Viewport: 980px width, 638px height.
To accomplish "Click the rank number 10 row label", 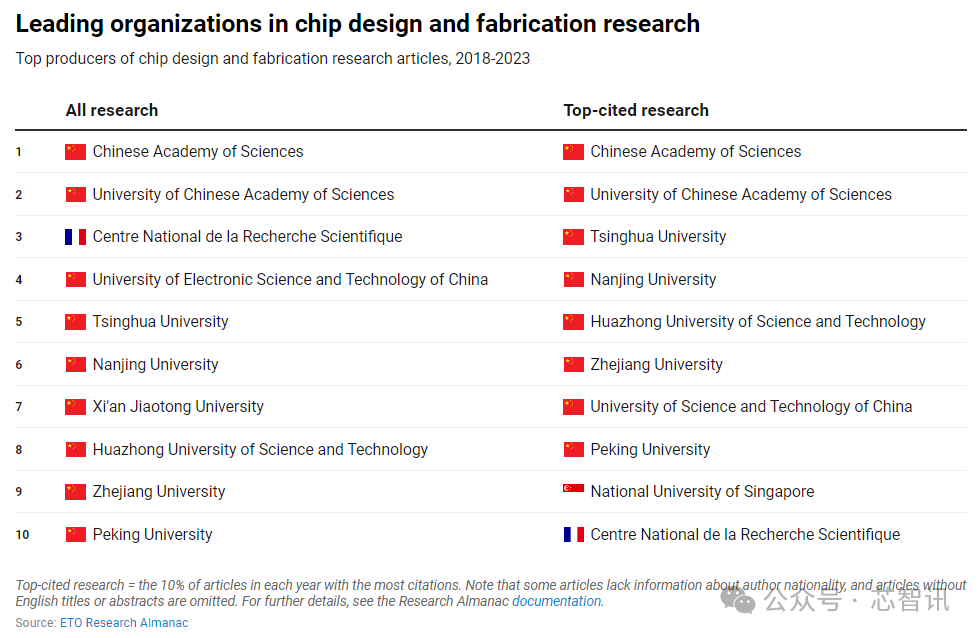I will 22,535.
